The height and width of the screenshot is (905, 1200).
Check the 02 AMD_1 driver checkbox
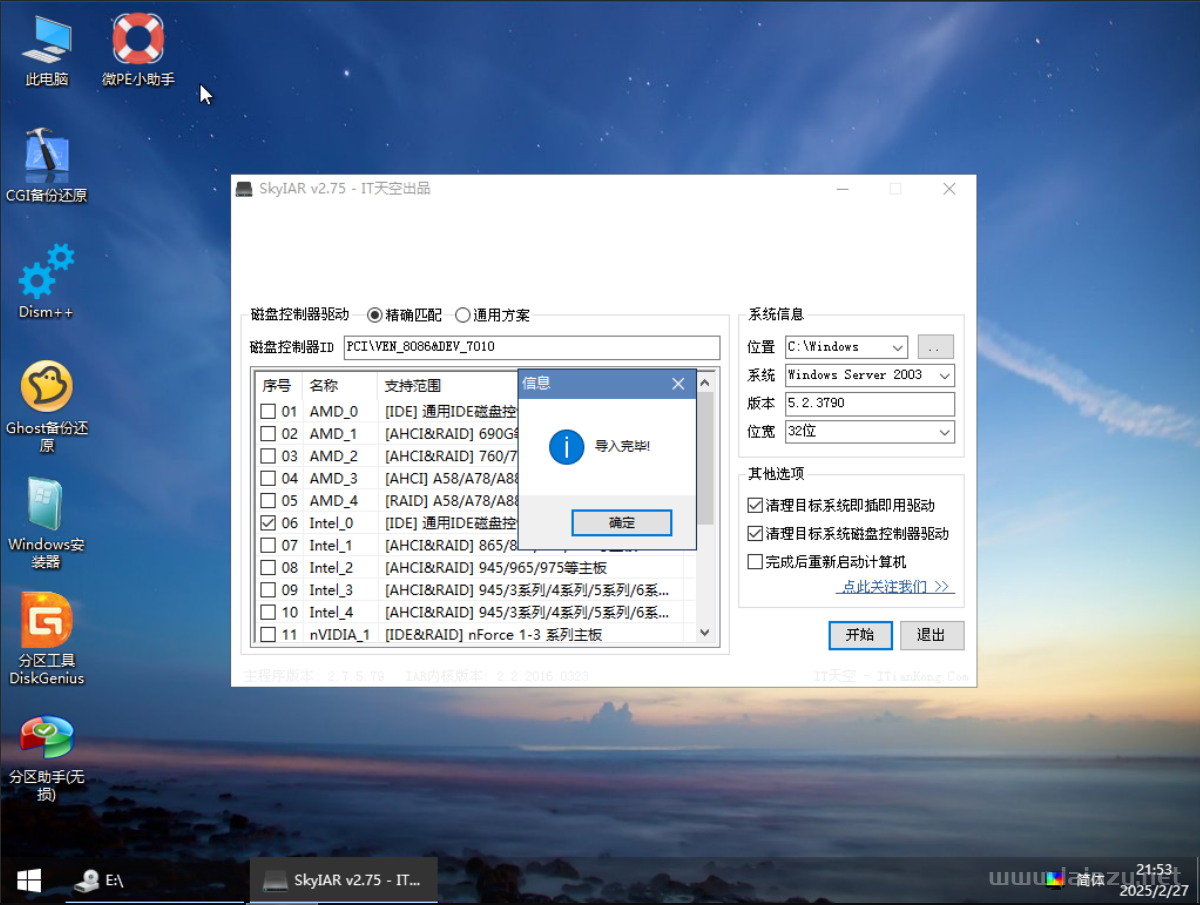(268, 433)
